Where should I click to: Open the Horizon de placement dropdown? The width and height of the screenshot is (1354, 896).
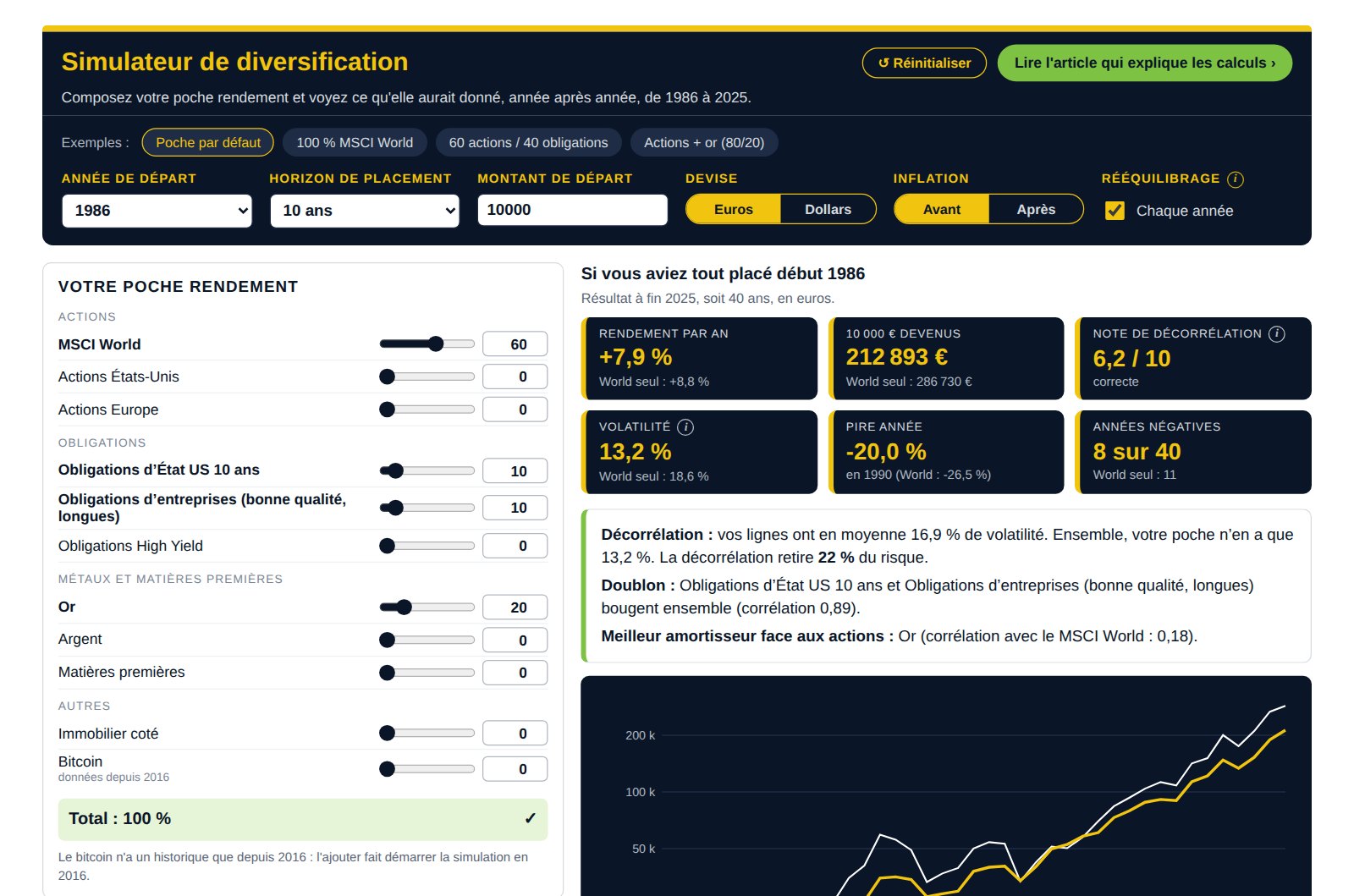coord(365,211)
